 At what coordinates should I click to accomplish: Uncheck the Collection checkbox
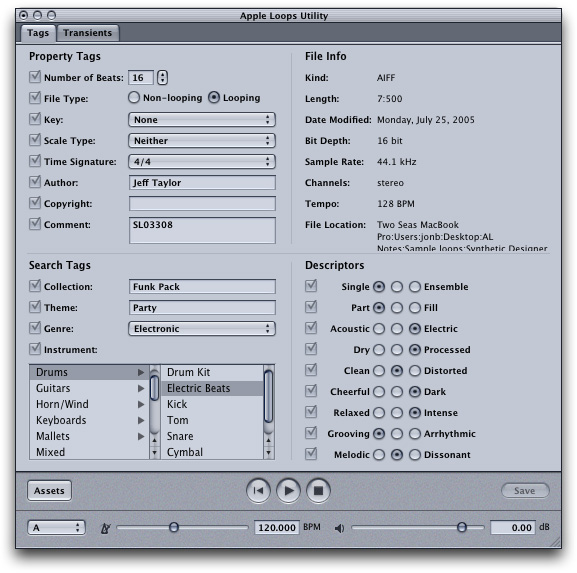click(35, 286)
